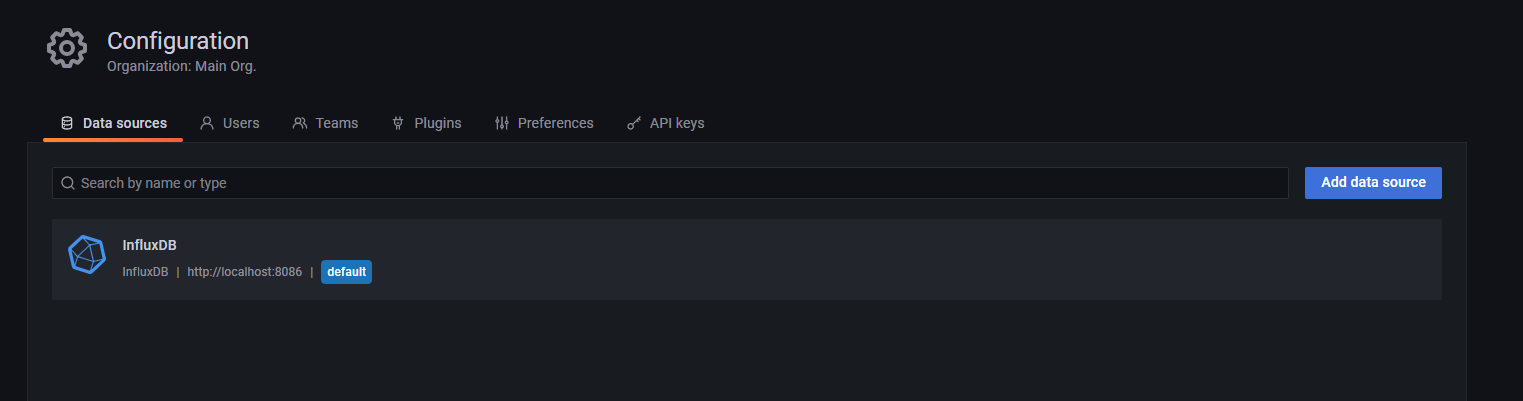
Task: Click the magnifier icon in search box
Action: point(68,183)
